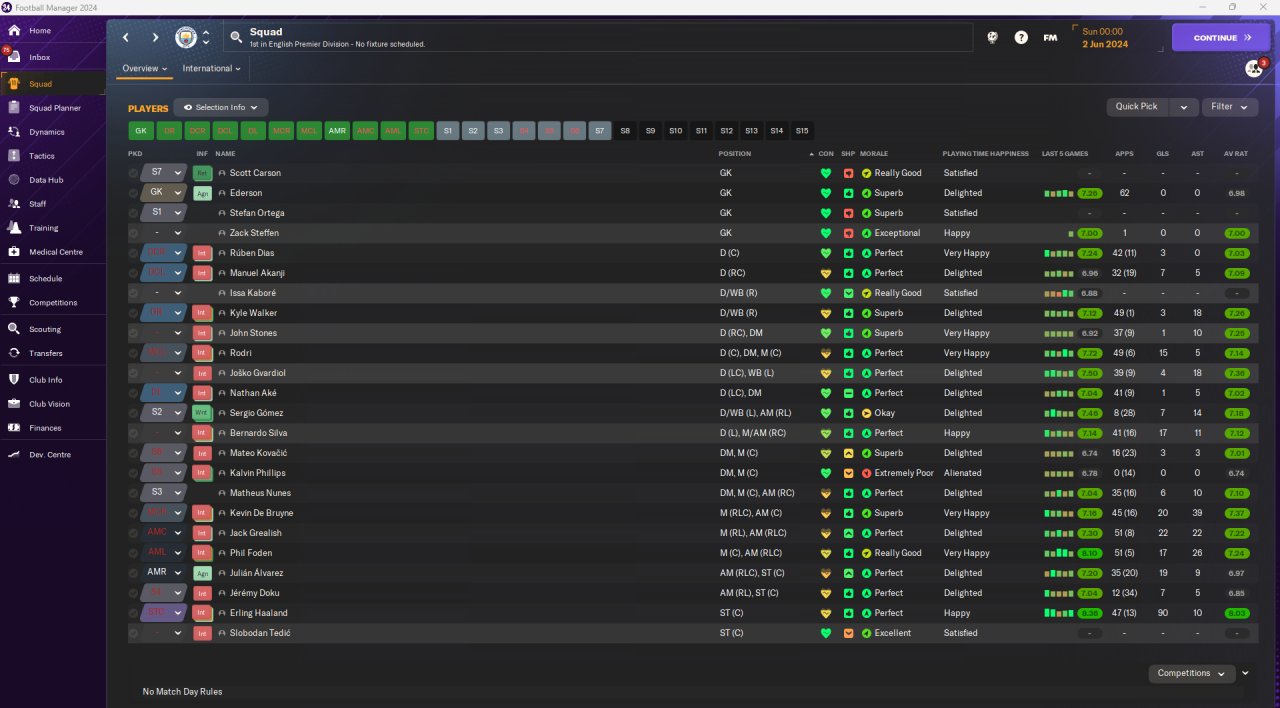The height and width of the screenshot is (708, 1280).
Task: Toggle the selection circle for Slobodan Tedić
Action: pos(134,633)
